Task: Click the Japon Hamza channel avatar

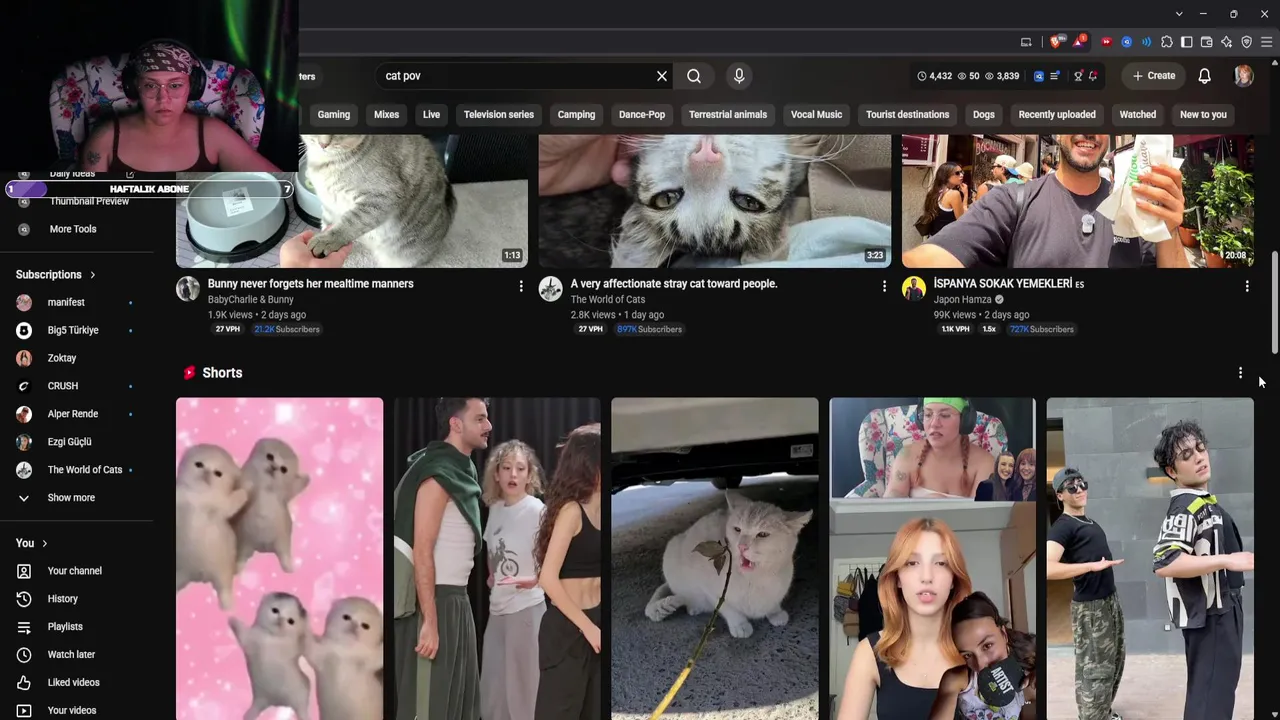Action: [x=914, y=289]
